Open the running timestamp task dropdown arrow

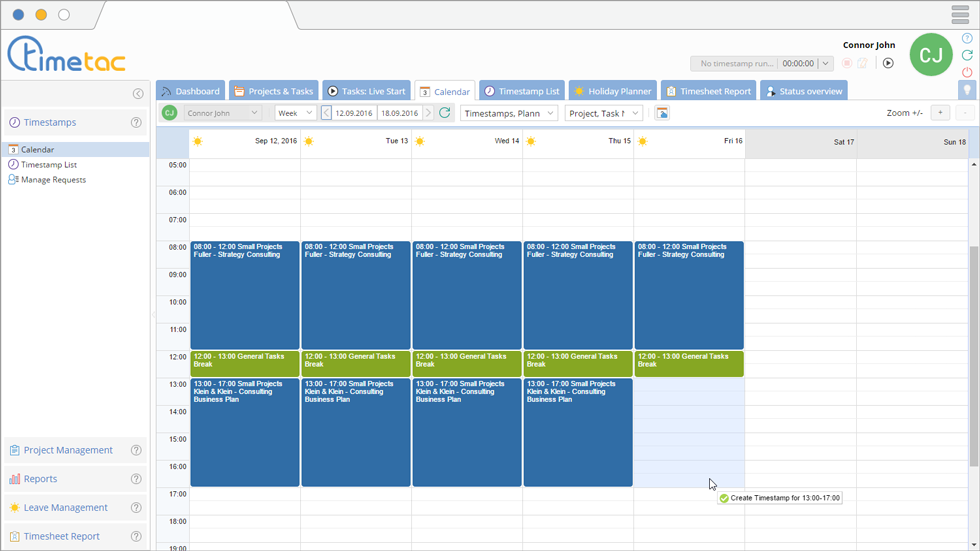coord(825,63)
